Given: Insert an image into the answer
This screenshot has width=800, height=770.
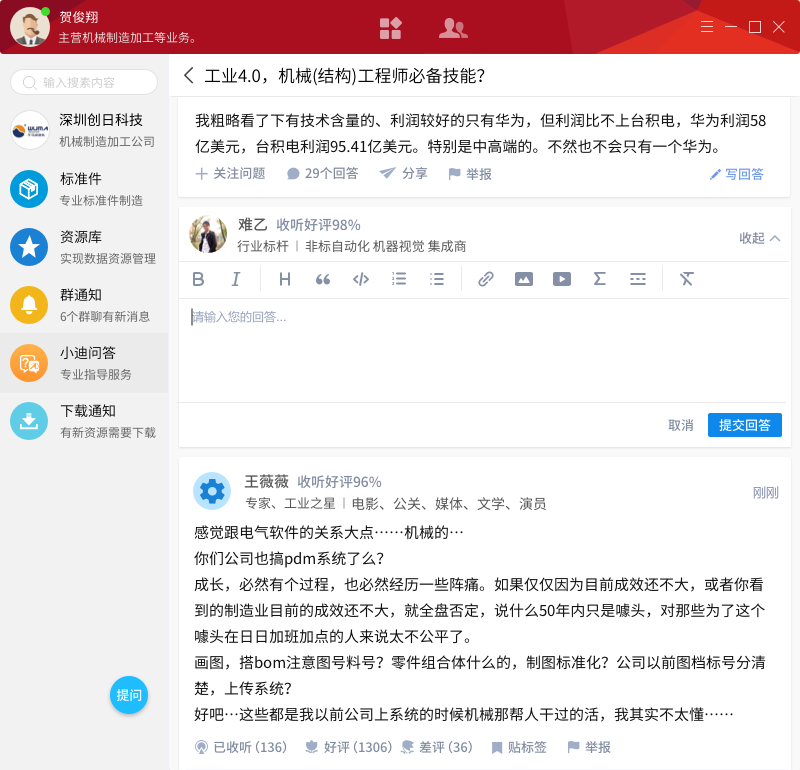Looking at the screenshot, I should [523, 279].
